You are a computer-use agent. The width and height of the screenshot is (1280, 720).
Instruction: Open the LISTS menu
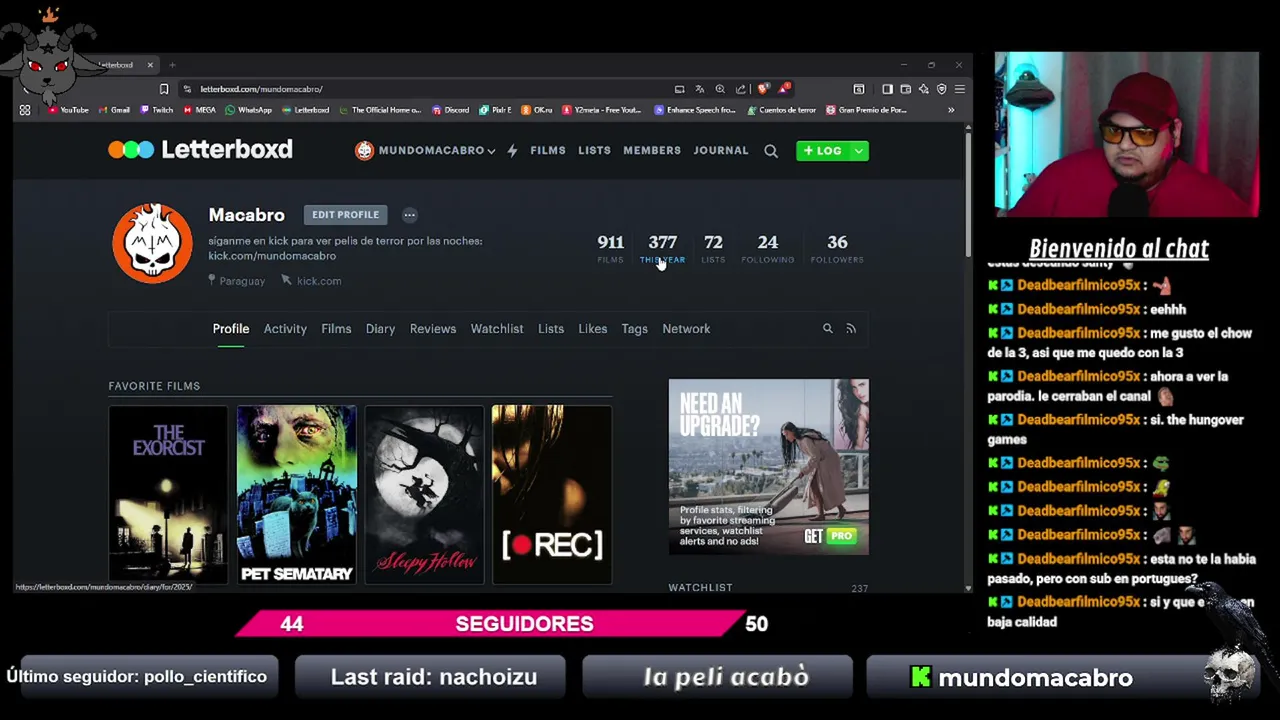click(x=594, y=150)
